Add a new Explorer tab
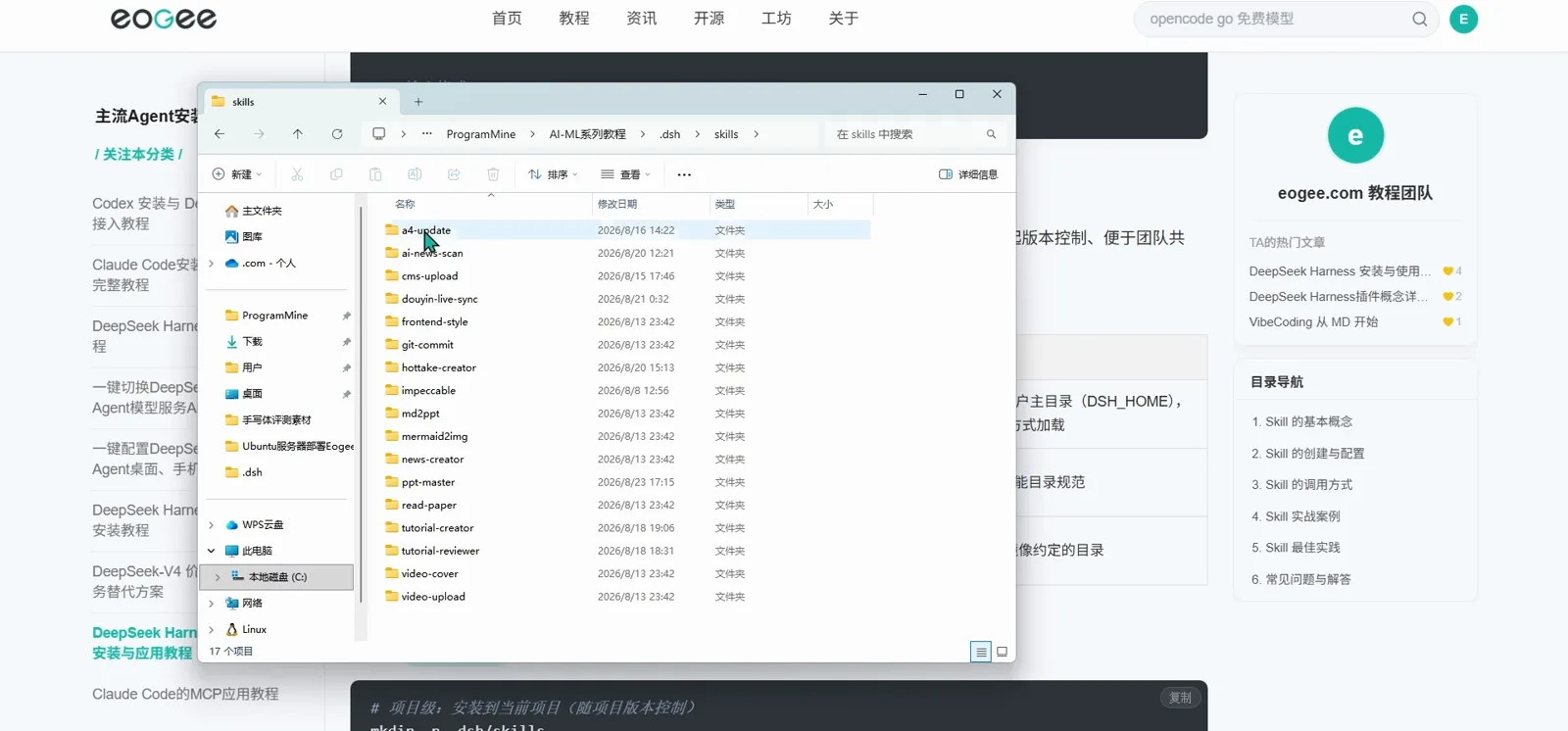This screenshot has width=1568, height=731. 418,102
